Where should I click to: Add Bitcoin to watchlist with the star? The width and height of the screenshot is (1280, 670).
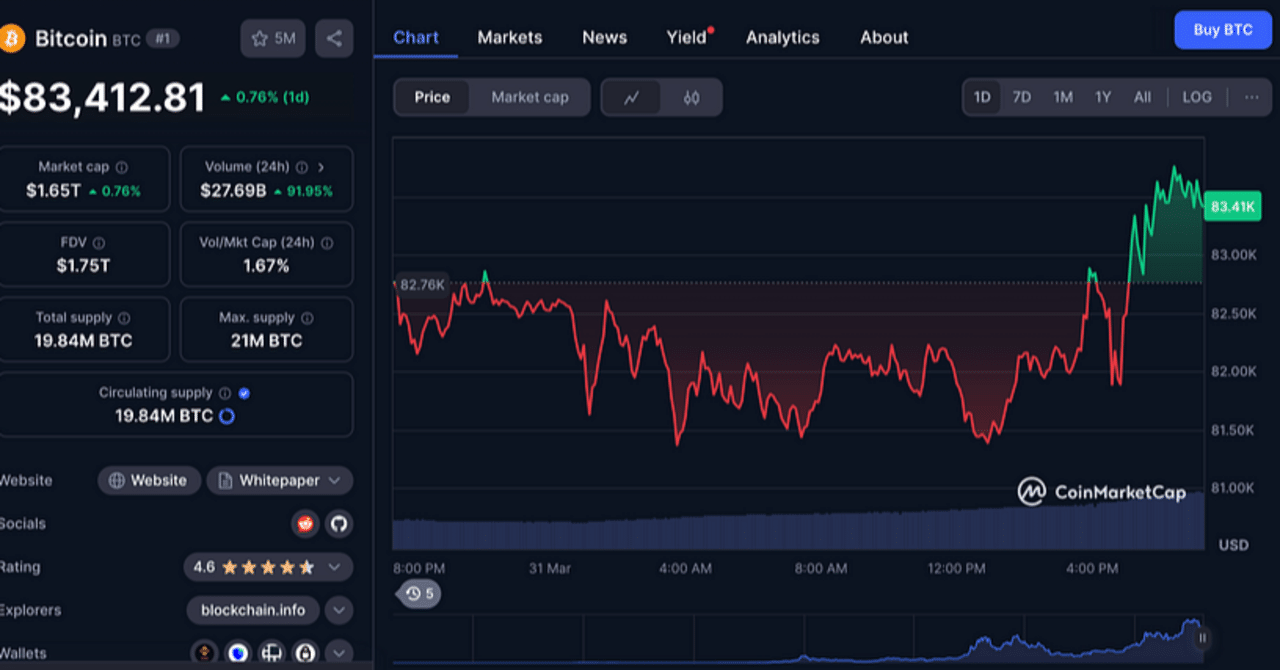260,38
